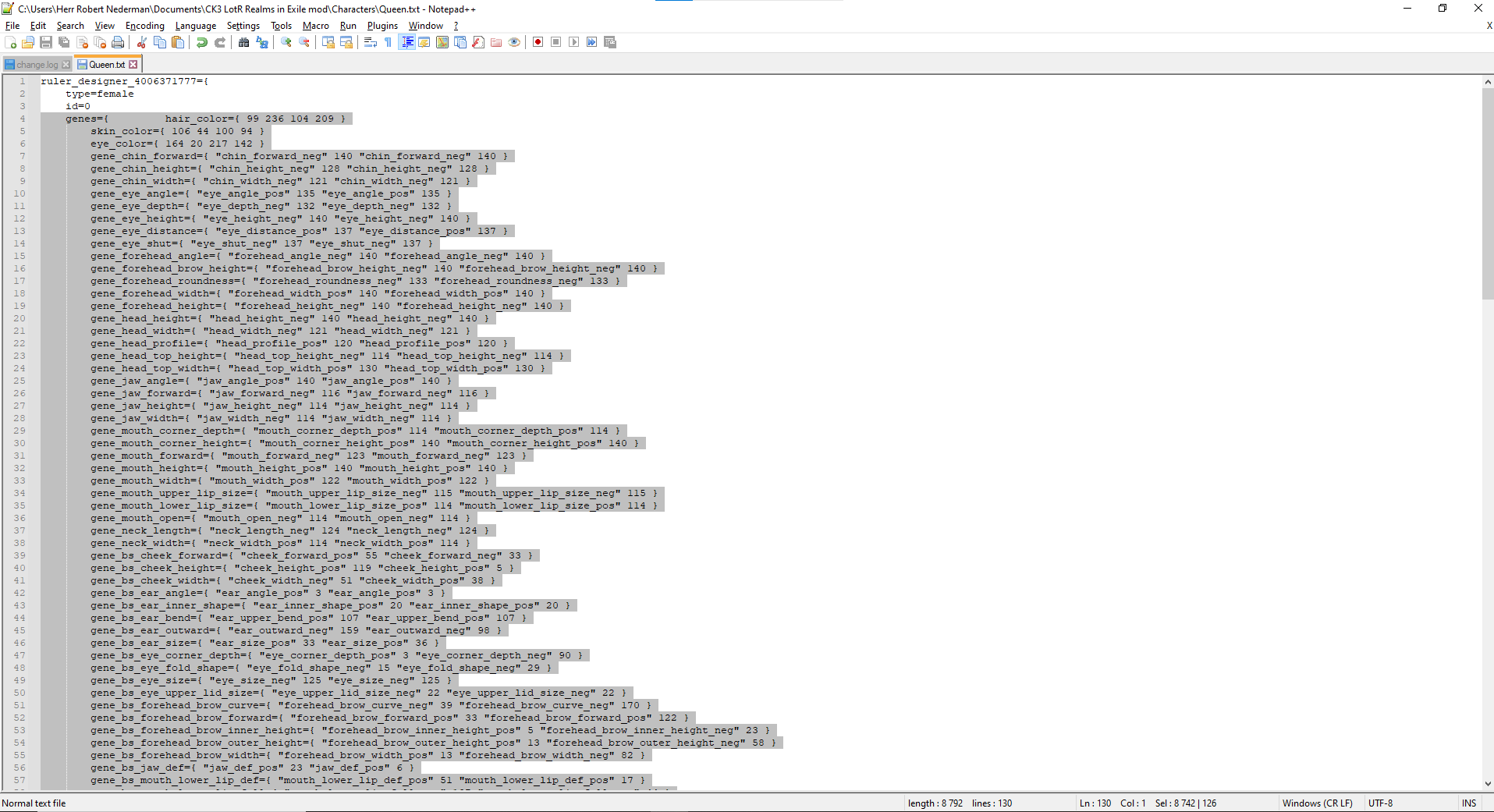The image size is (1494, 812).
Task: Open Find with binoculars icon
Action: [244, 42]
